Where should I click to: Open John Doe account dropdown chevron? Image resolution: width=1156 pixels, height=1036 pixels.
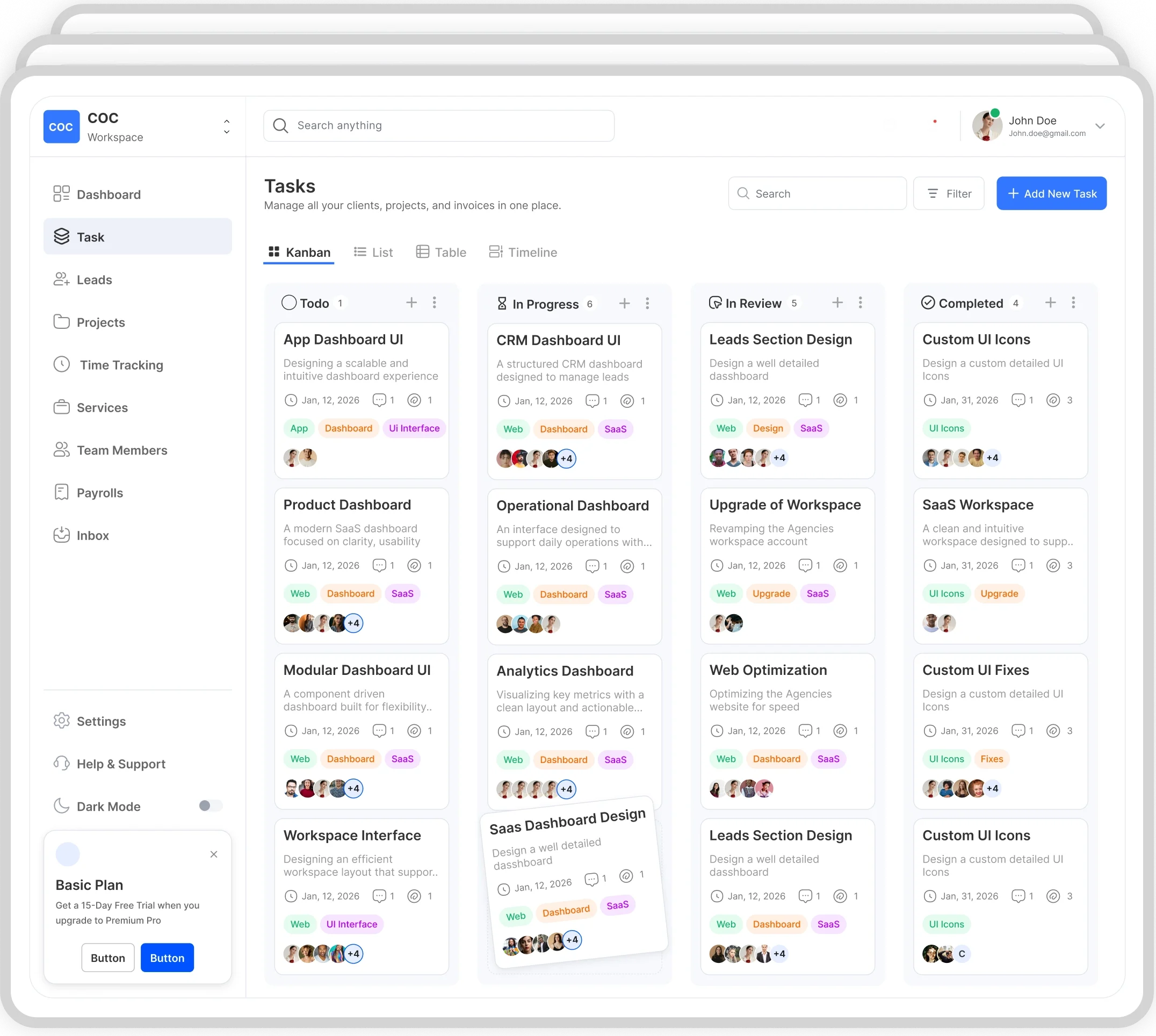point(1100,126)
